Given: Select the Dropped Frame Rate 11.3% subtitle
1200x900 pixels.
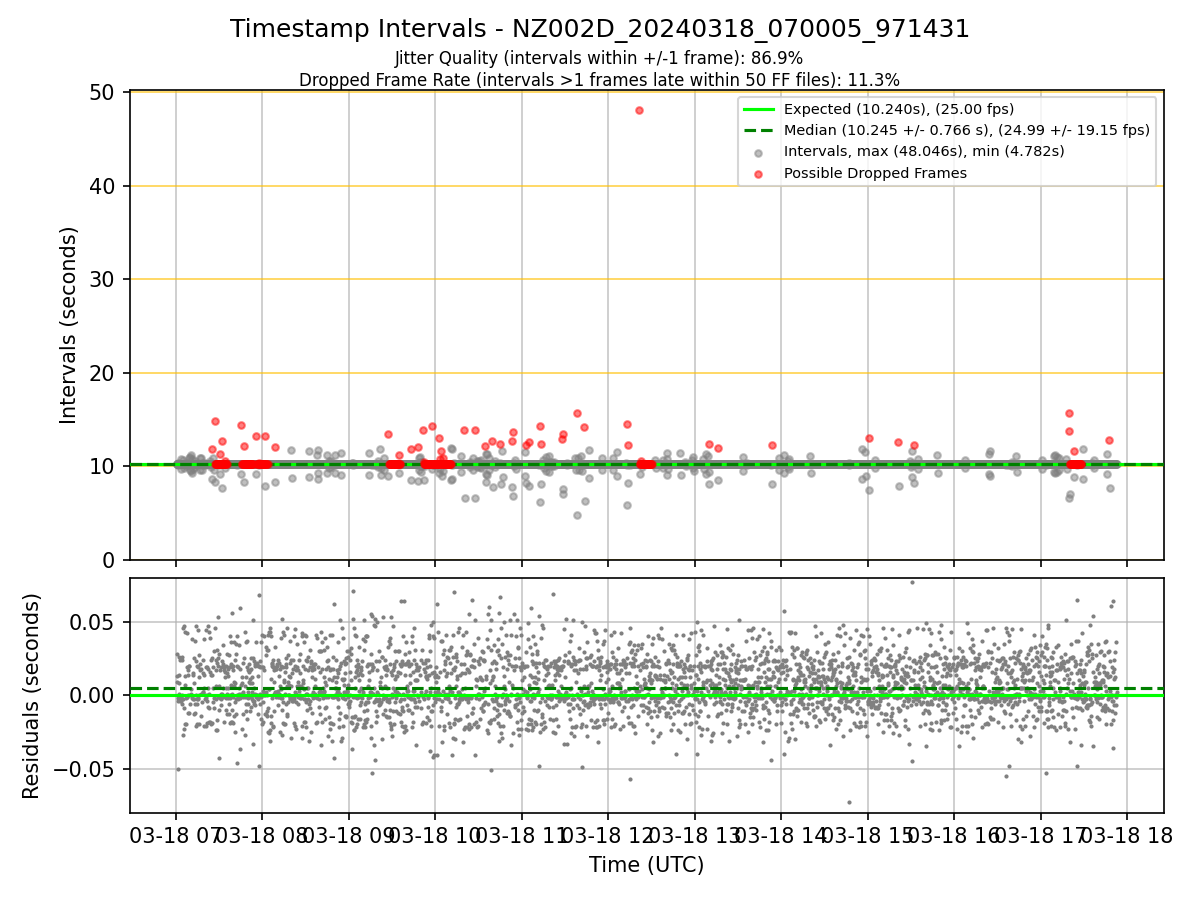Looking at the screenshot, I should (x=599, y=80).
